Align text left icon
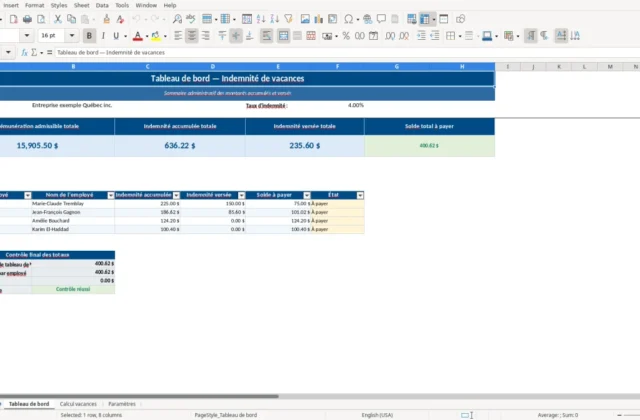This screenshot has height=420, width=640. click(178, 36)
